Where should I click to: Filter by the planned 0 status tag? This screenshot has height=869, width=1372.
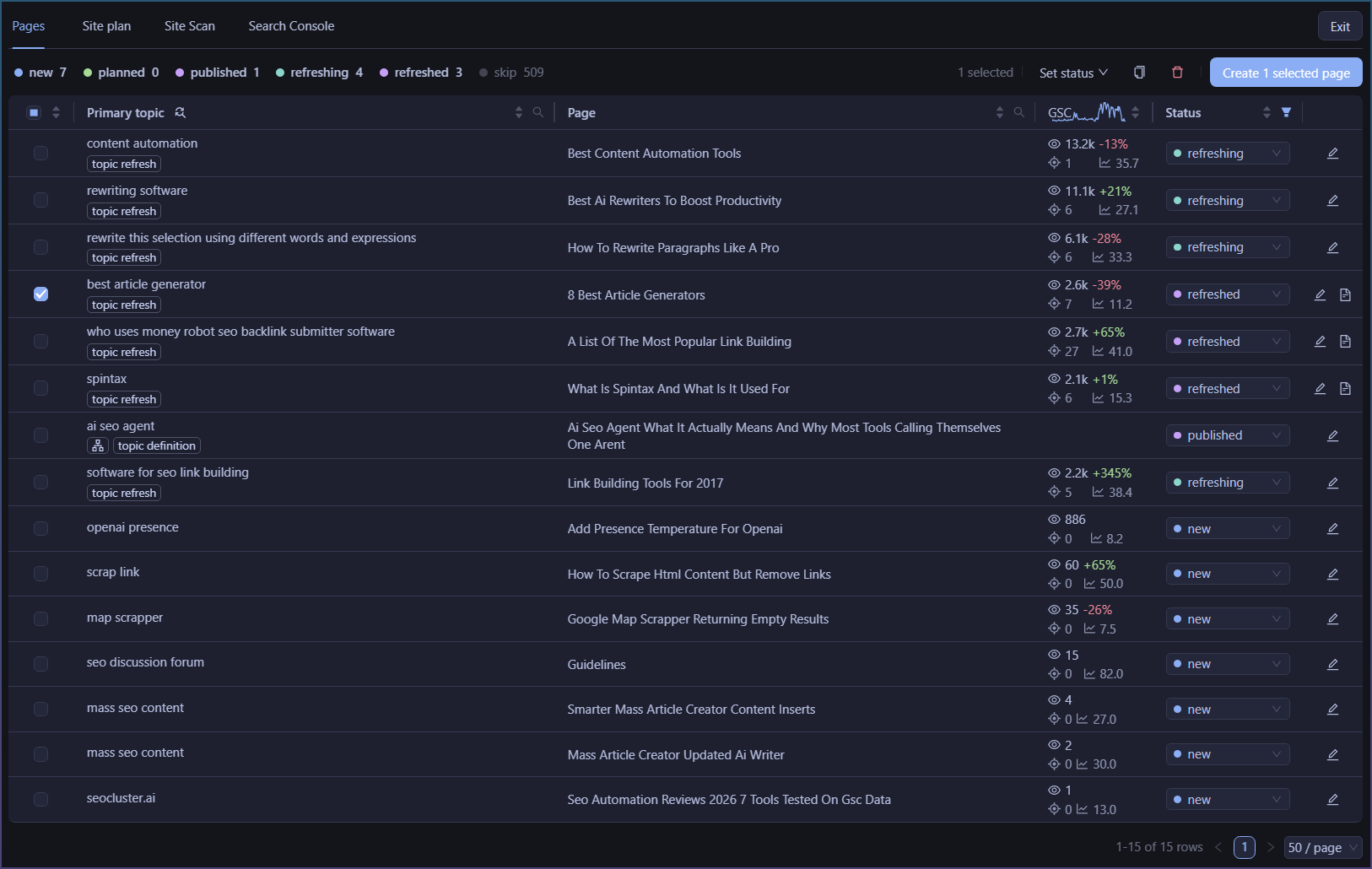(122, 73)
